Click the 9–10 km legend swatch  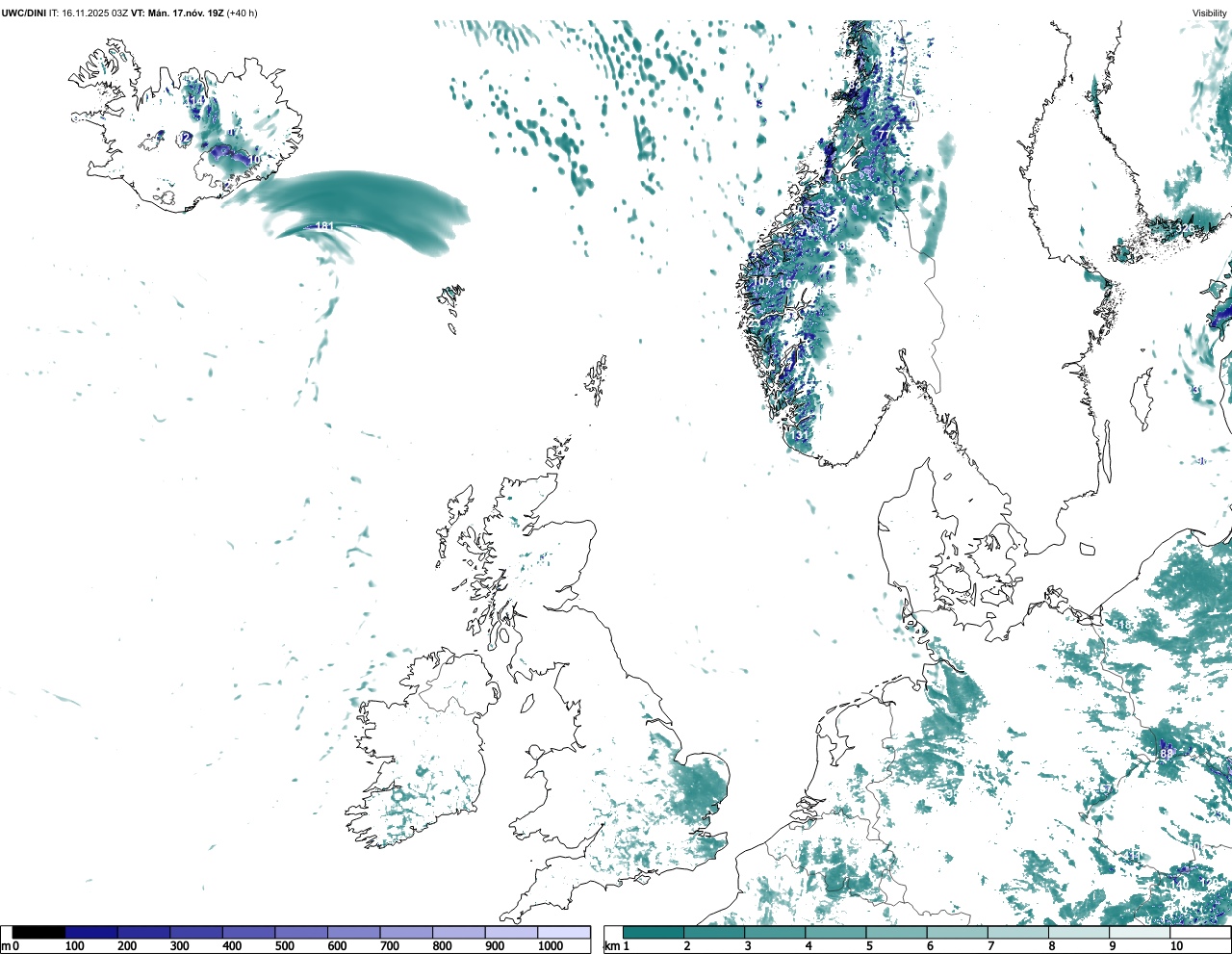[1140, 932]
